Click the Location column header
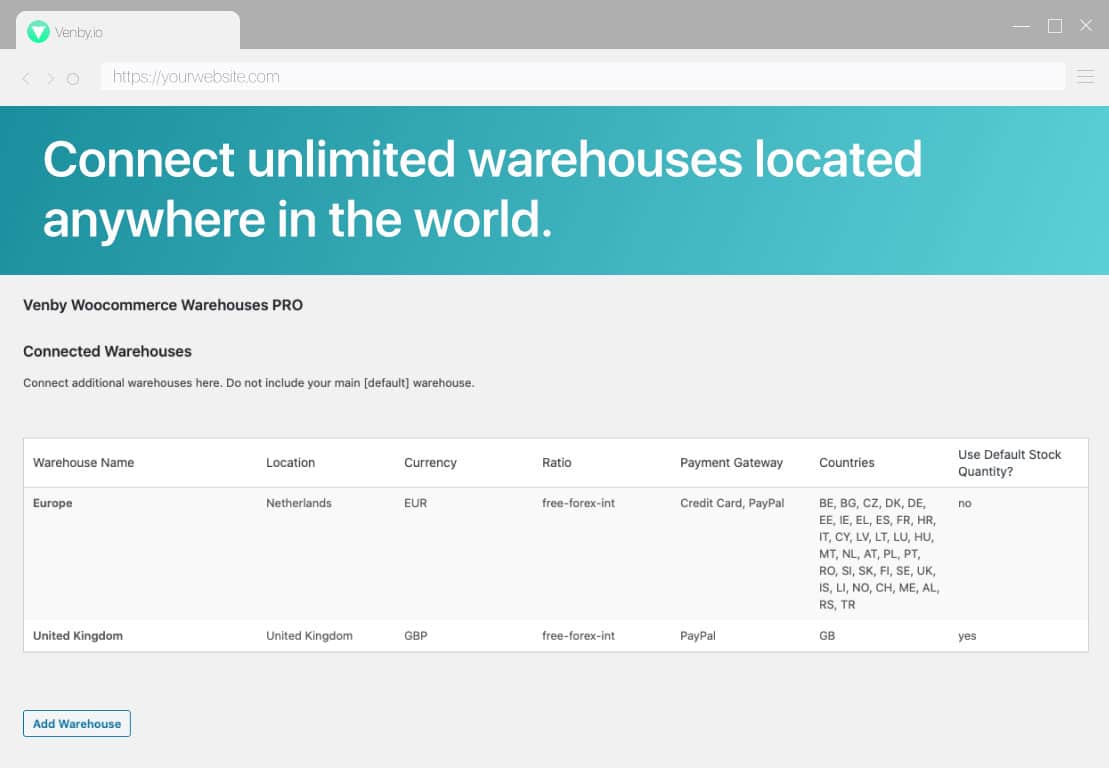This screenshot has width=1109, height=768. (290, 462)
